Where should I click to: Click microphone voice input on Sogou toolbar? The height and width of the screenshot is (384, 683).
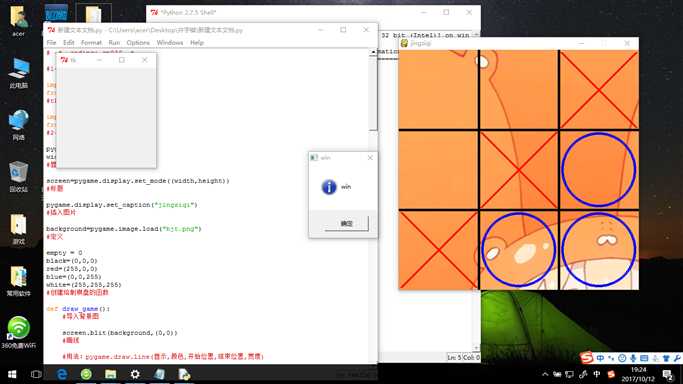click(633, 358)
